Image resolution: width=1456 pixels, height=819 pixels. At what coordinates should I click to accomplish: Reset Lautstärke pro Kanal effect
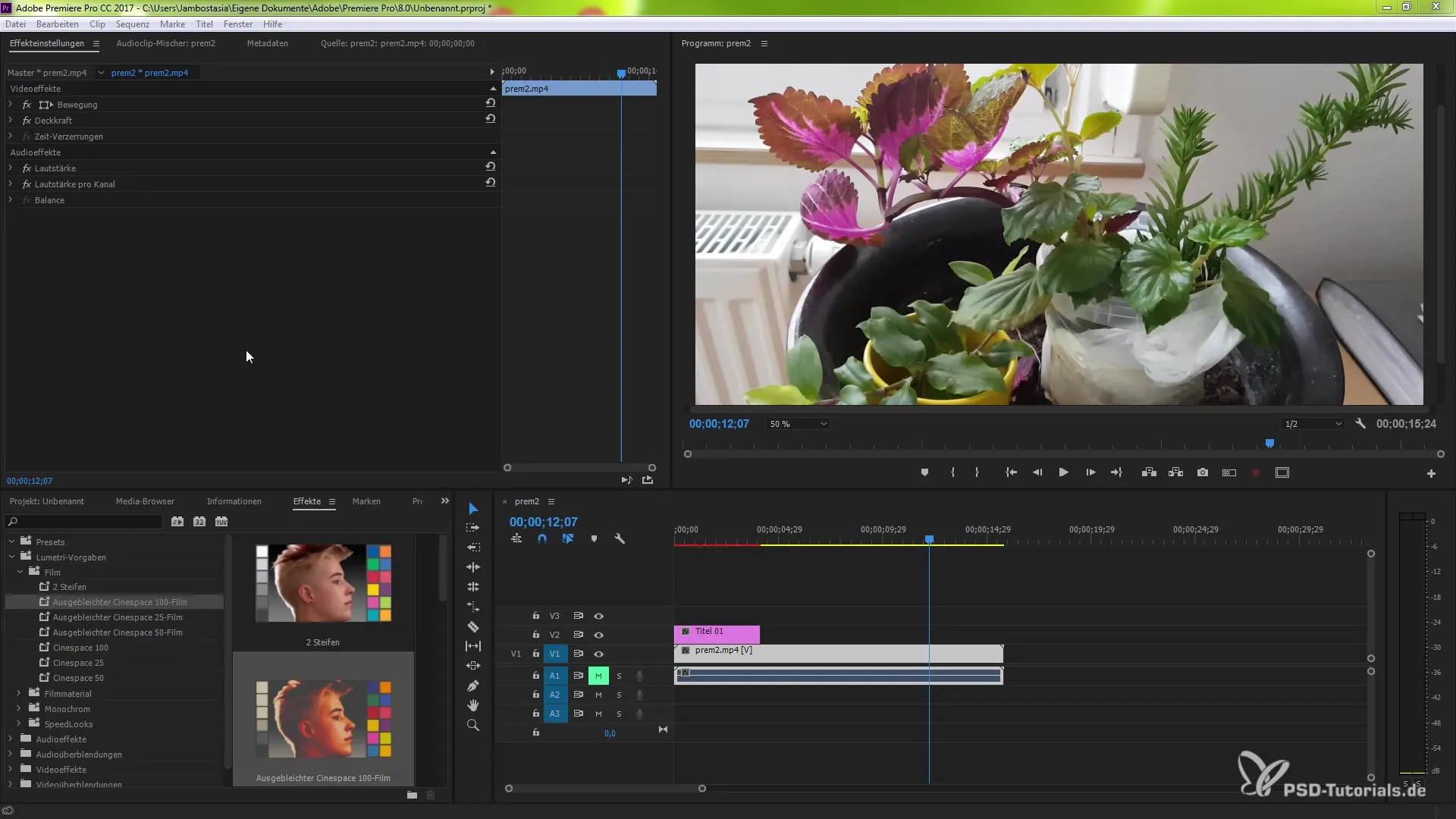click(x=491, y=183)
